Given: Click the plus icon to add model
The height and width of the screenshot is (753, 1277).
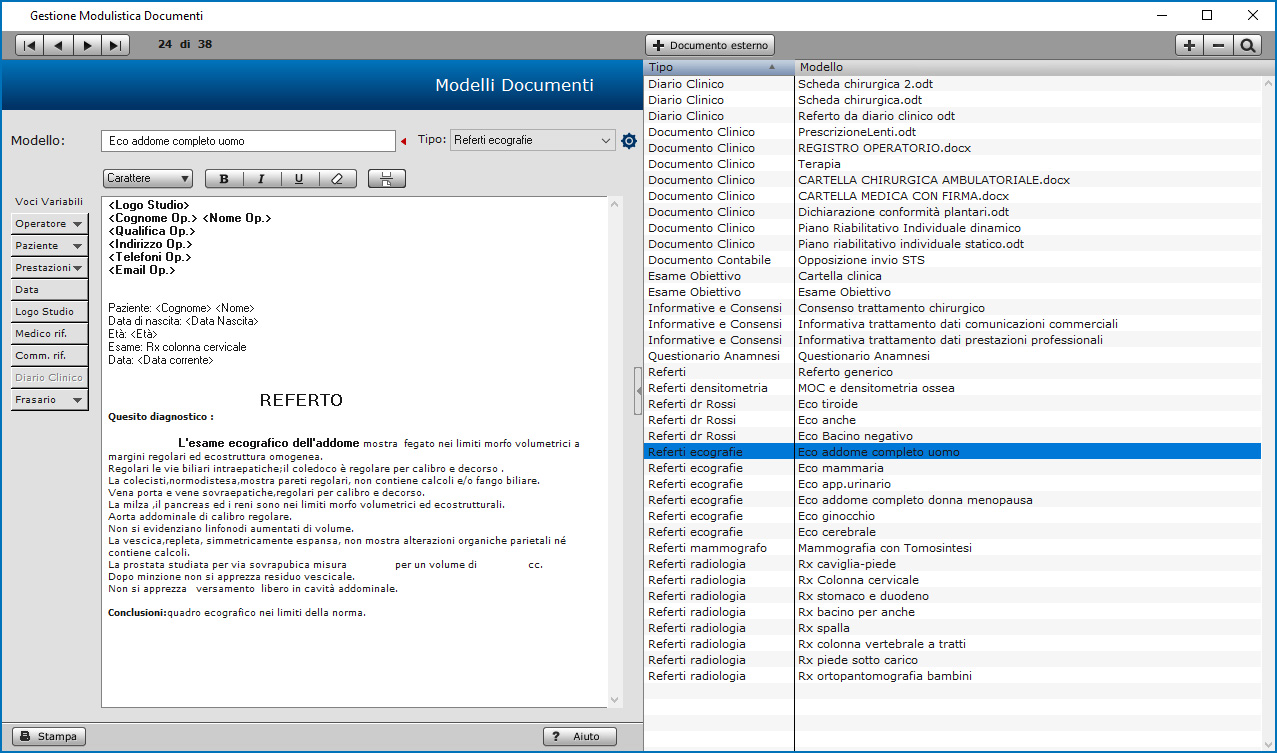Looking at the screenshot, I should click(x=1189, y=45).
